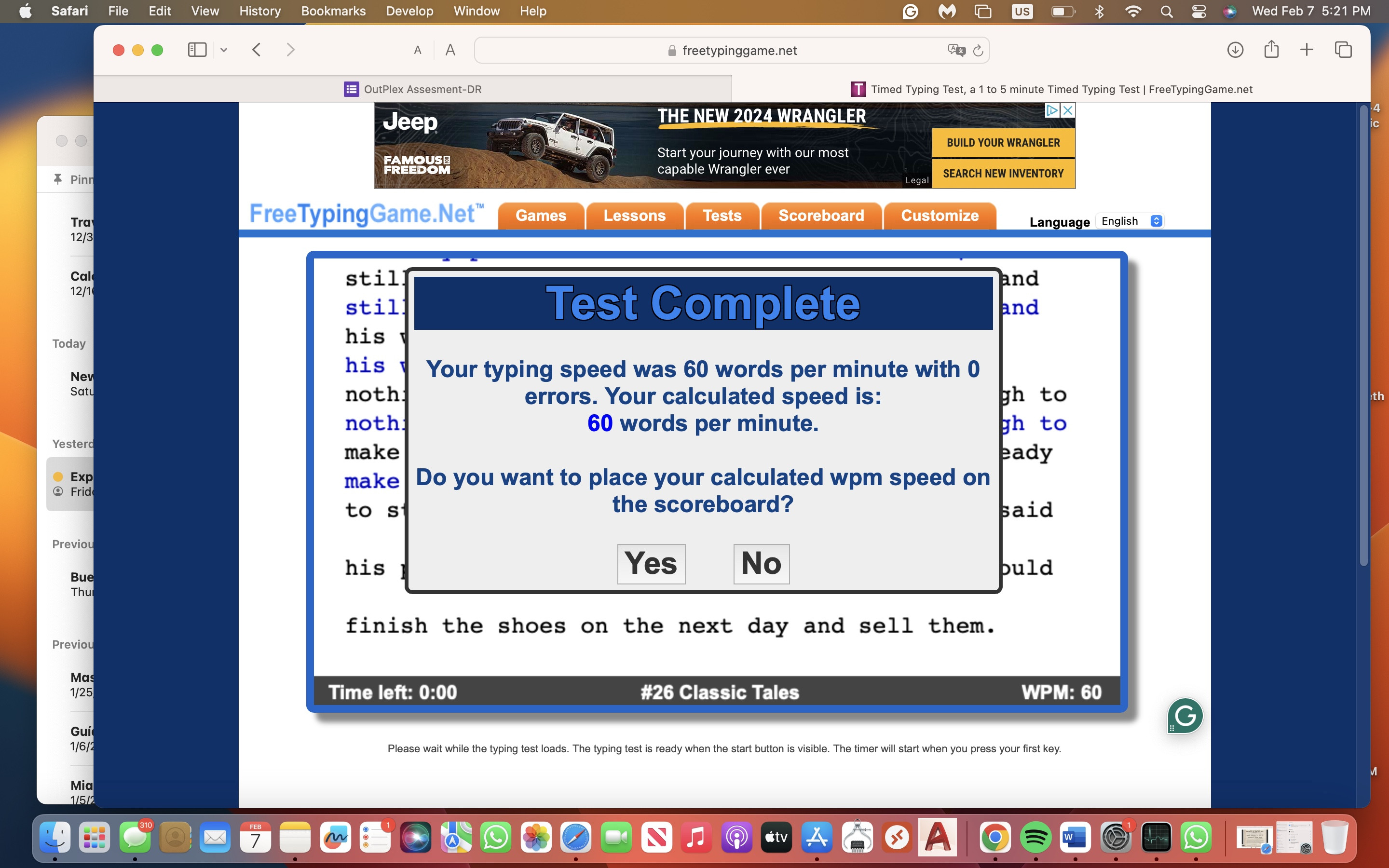Screen dimensions: 1389x868
Task: Open a new Safari tab
Action: tap(1307, 50)
